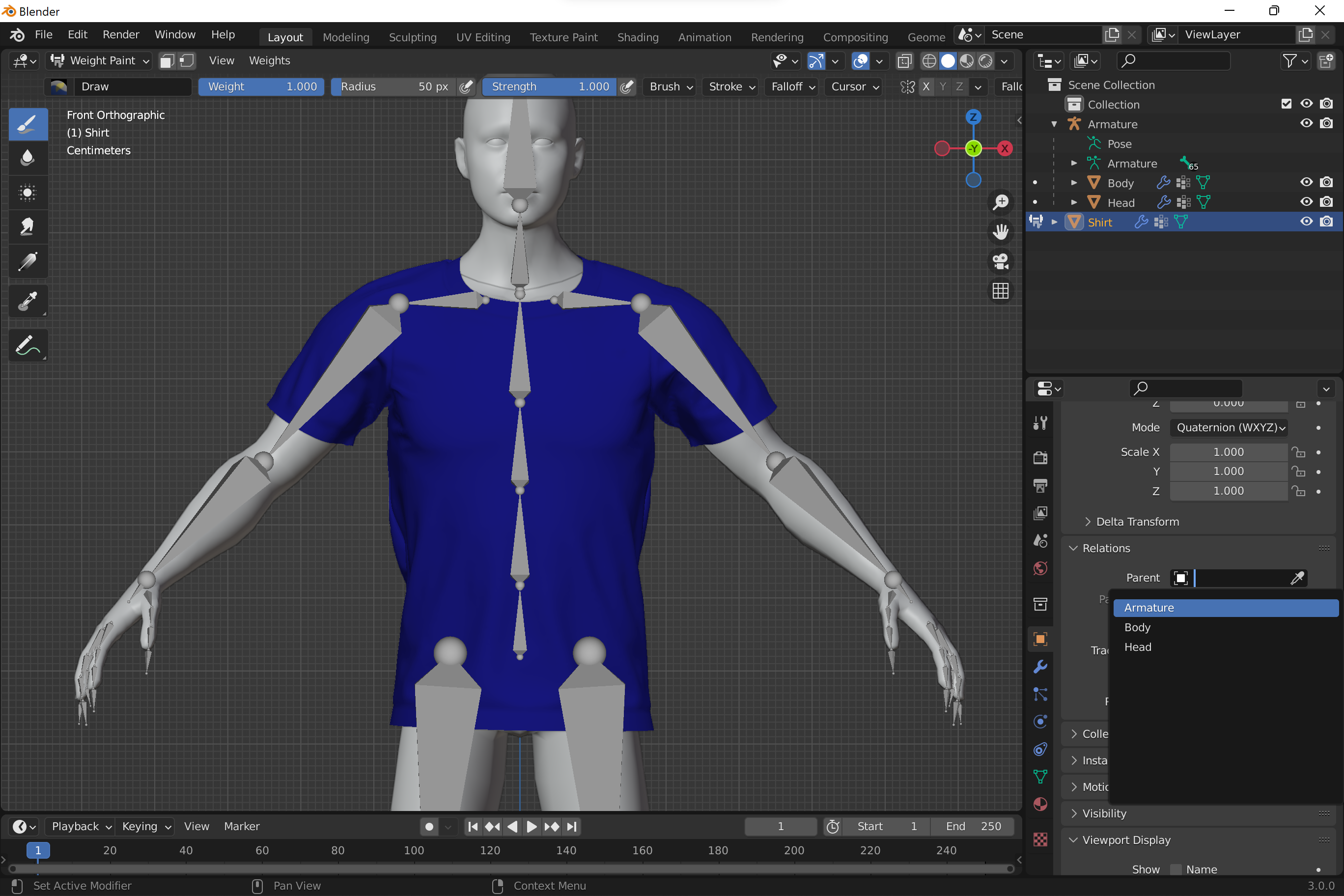Image resolution: width=1344 pixels, height=896 pixels.
Task: Disable render visibility for the Head object
Action: coord(1327,202)
